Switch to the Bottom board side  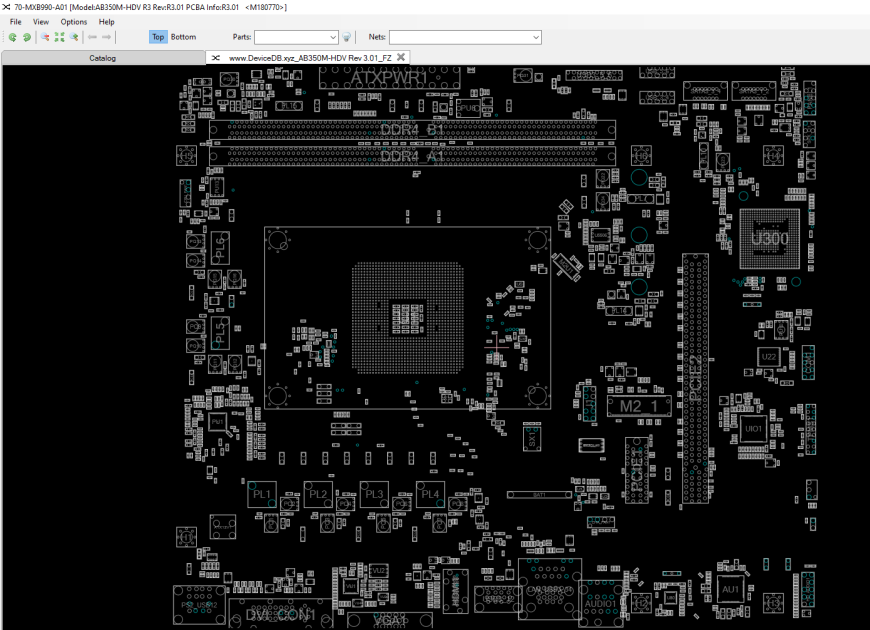click(183, 37)
